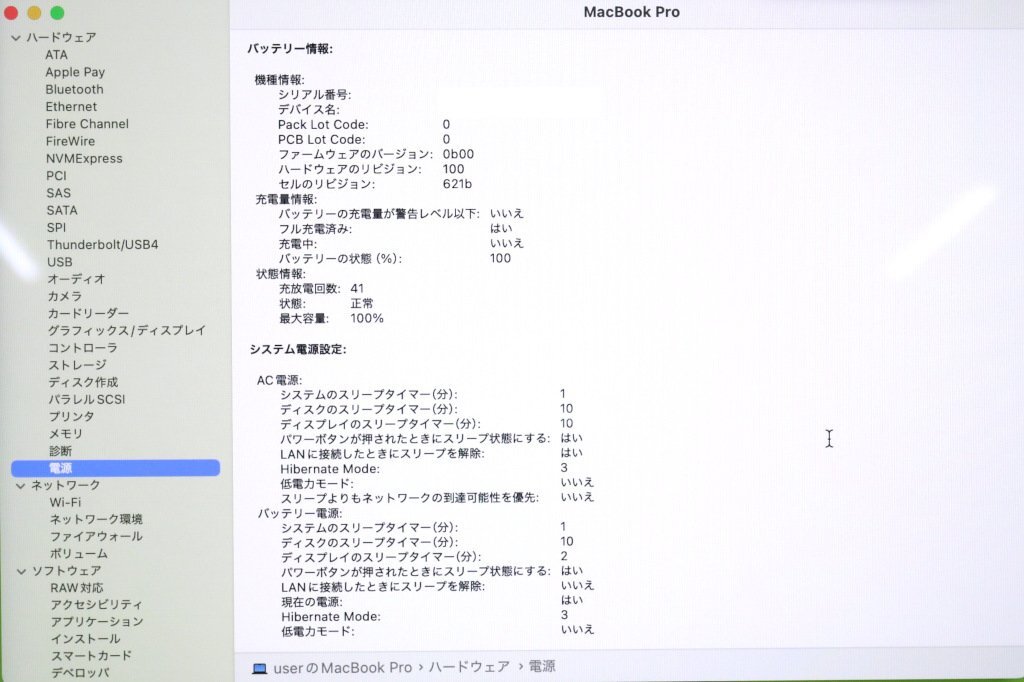Click the バッテリー情報 heading

[x=290, y=48]
